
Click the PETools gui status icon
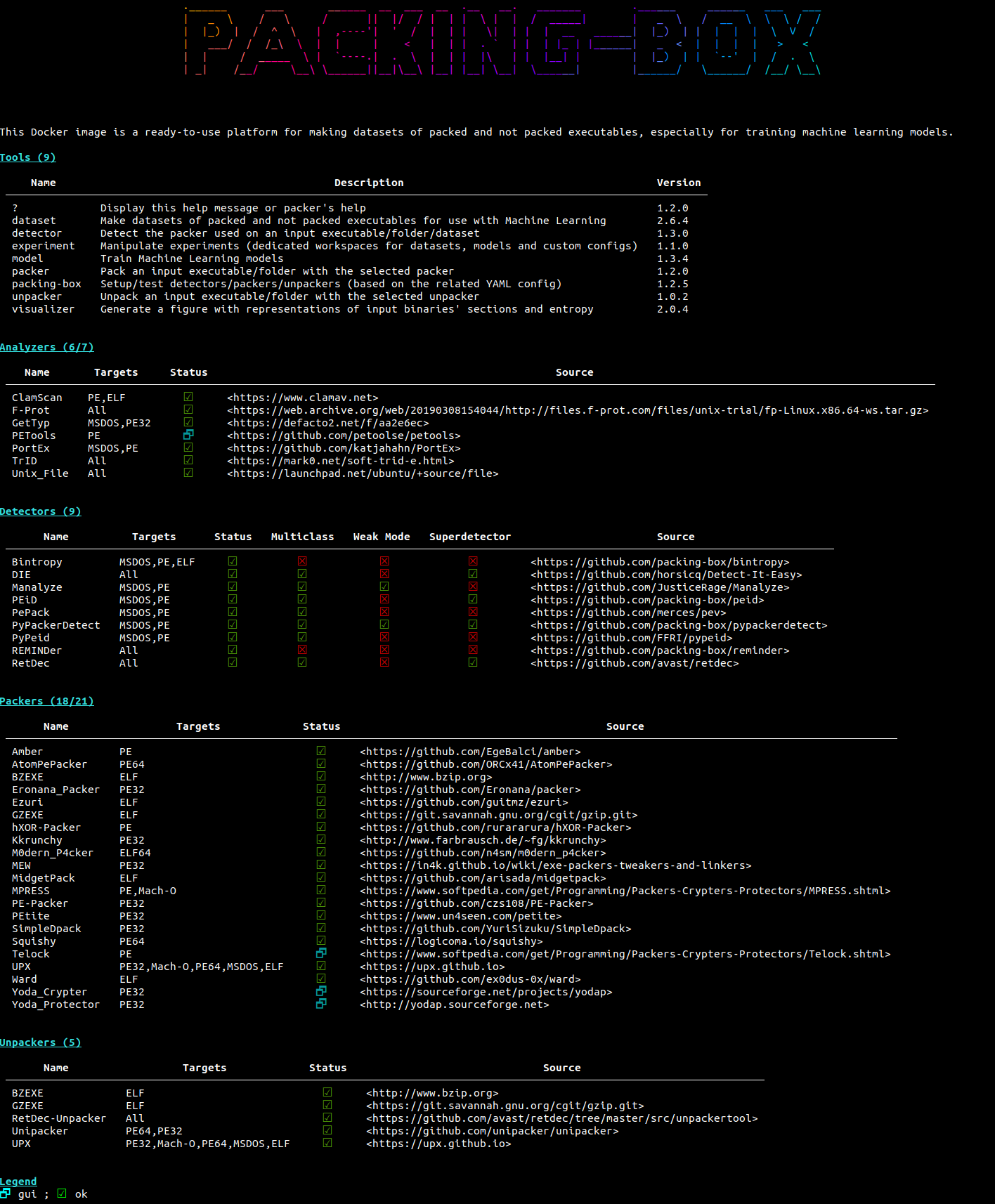click(188, 435)
